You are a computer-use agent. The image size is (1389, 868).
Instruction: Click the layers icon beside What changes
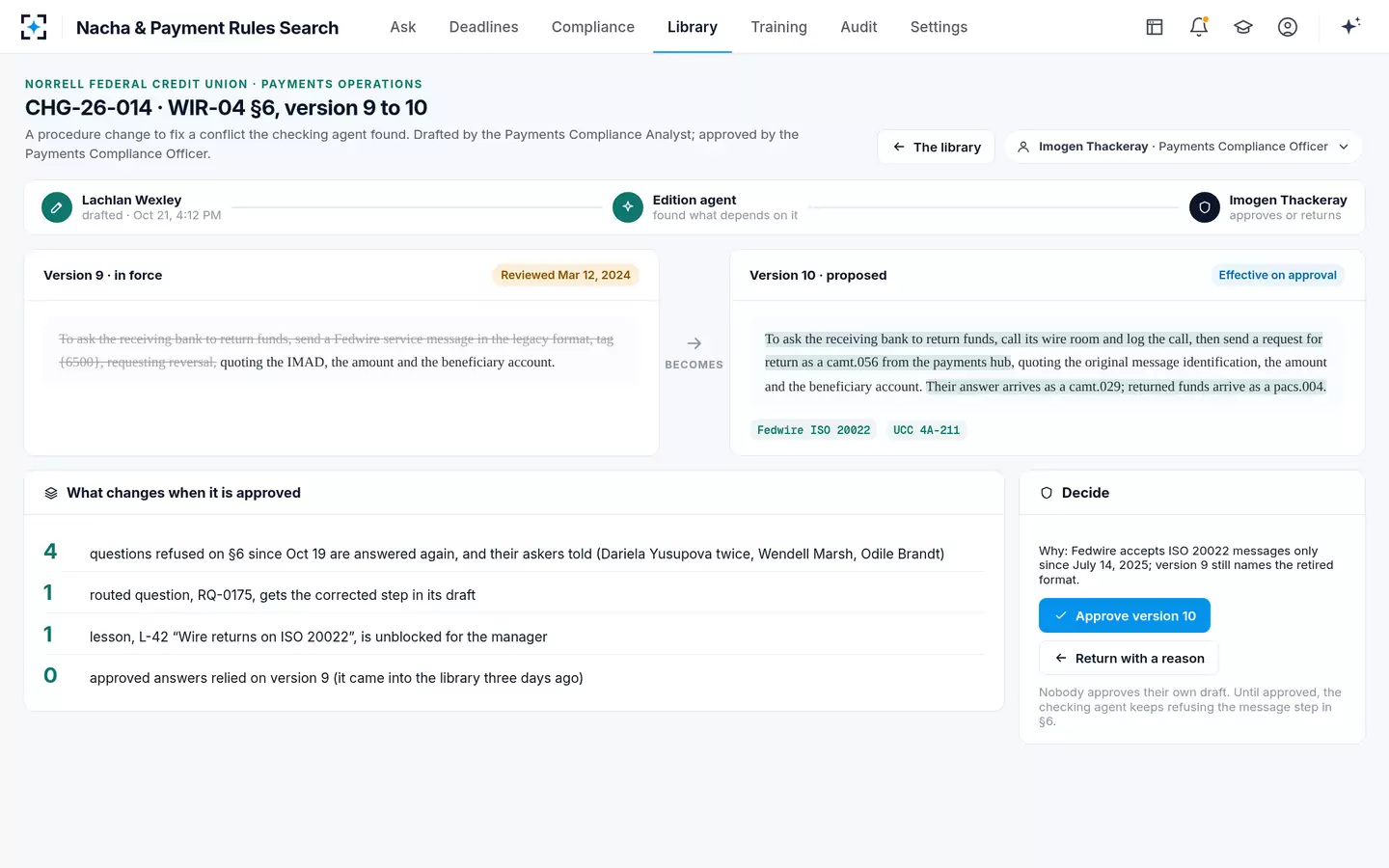coord(51,493)
